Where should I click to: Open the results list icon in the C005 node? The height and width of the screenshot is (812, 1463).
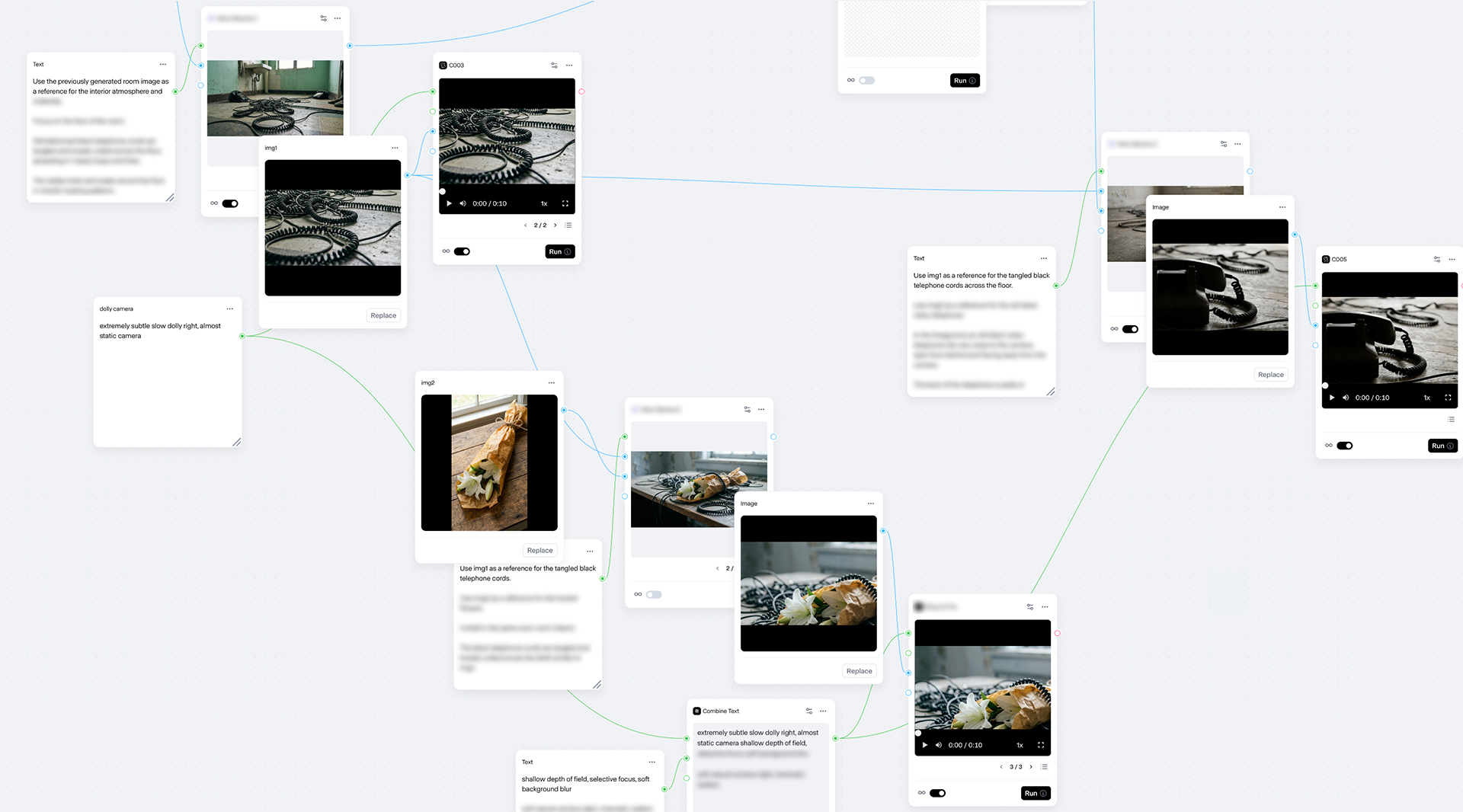click(1451, 420)
